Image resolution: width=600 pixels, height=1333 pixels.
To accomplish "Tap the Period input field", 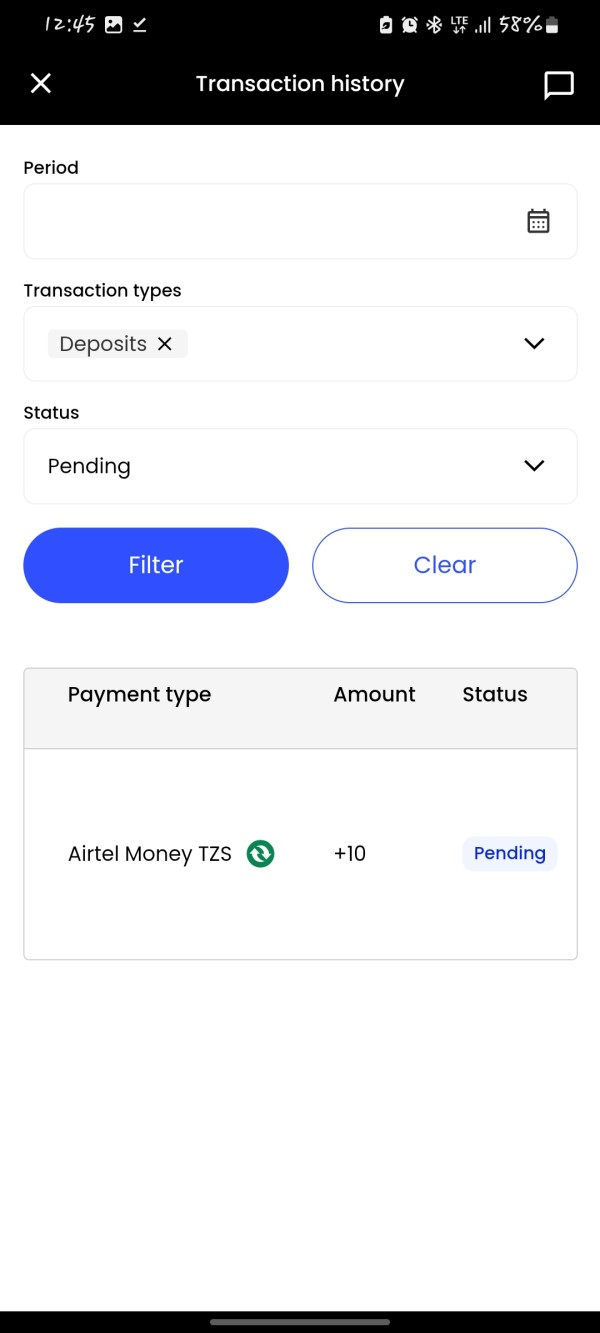I will point(270,221).
